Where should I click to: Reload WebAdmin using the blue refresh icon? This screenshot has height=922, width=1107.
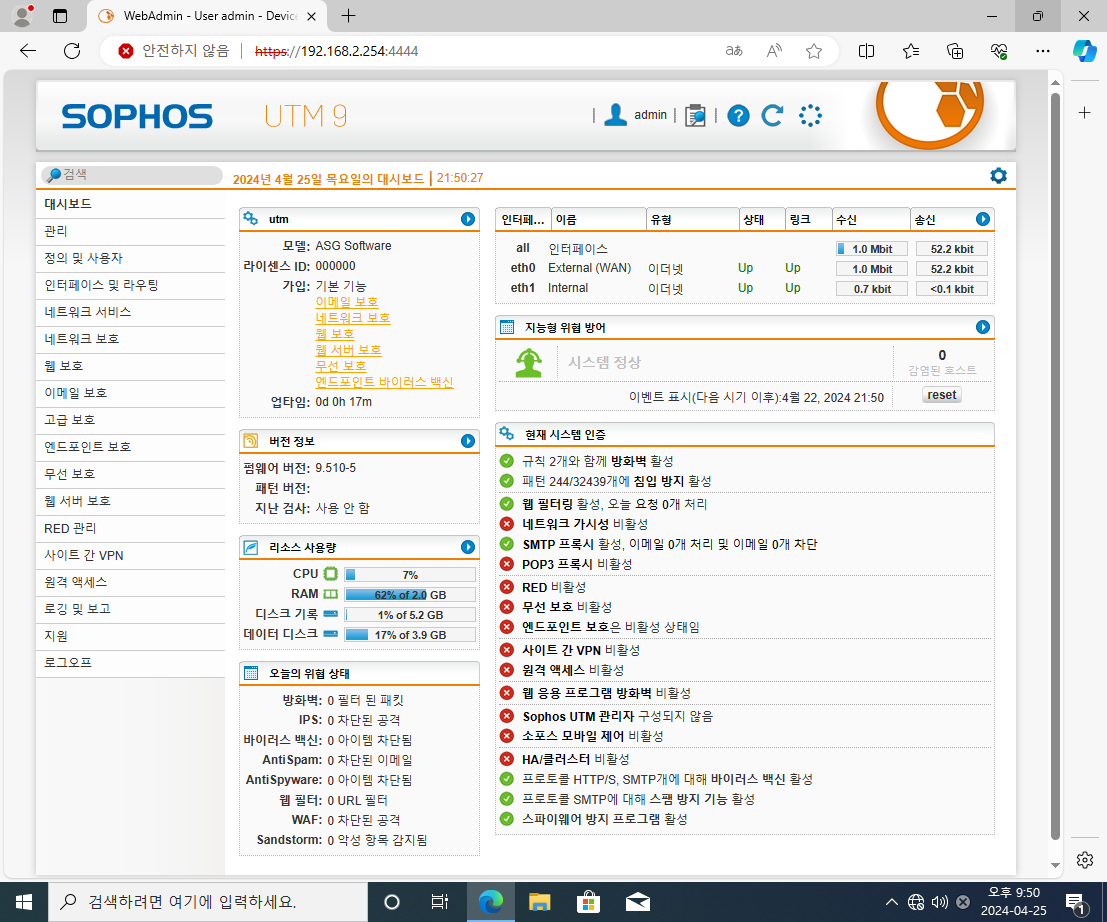click(x=772, y=115)
